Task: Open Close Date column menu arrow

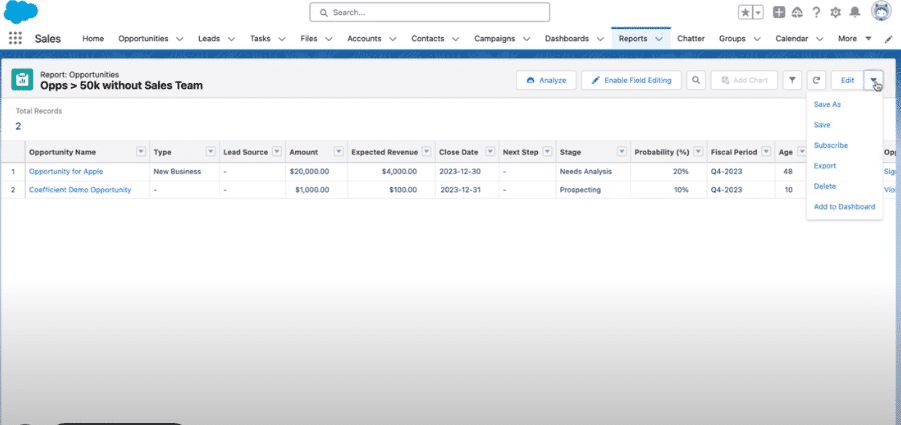Action: coord(490,152)
